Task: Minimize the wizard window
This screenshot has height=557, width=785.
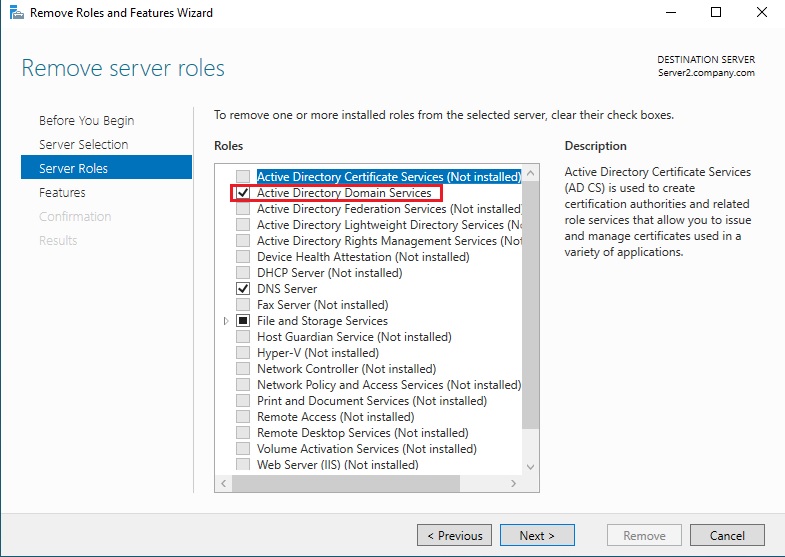Action: 670,13
